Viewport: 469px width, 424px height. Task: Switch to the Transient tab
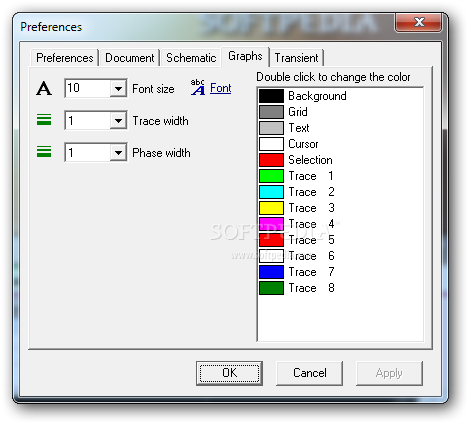[x=296, y=58]
